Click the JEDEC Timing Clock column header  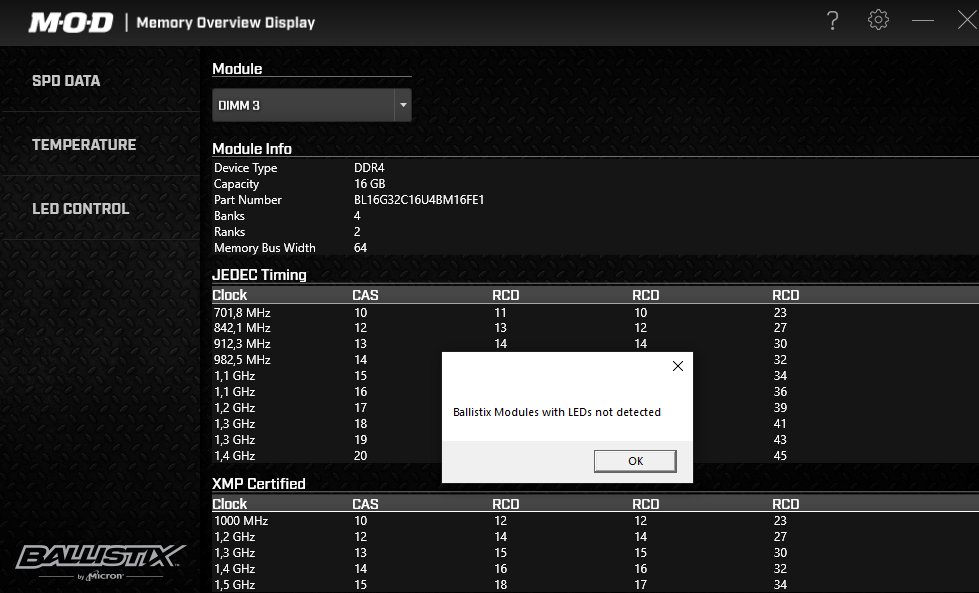230,295
